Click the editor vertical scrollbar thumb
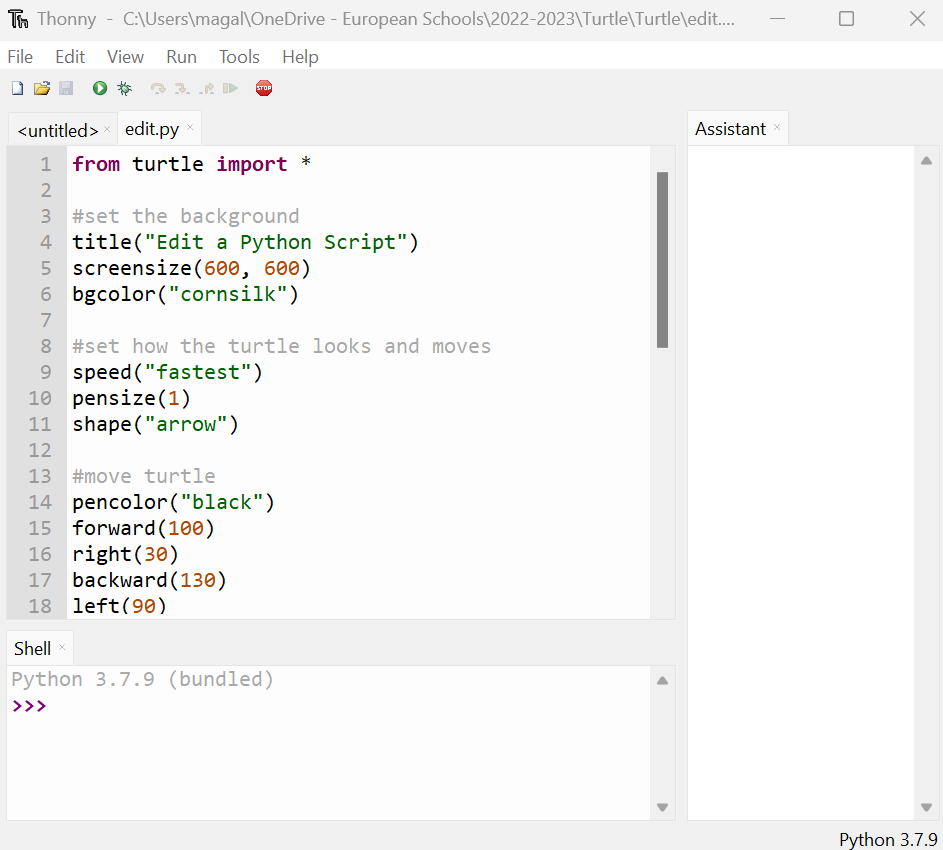943x850 pixels. tap(663, 260)
